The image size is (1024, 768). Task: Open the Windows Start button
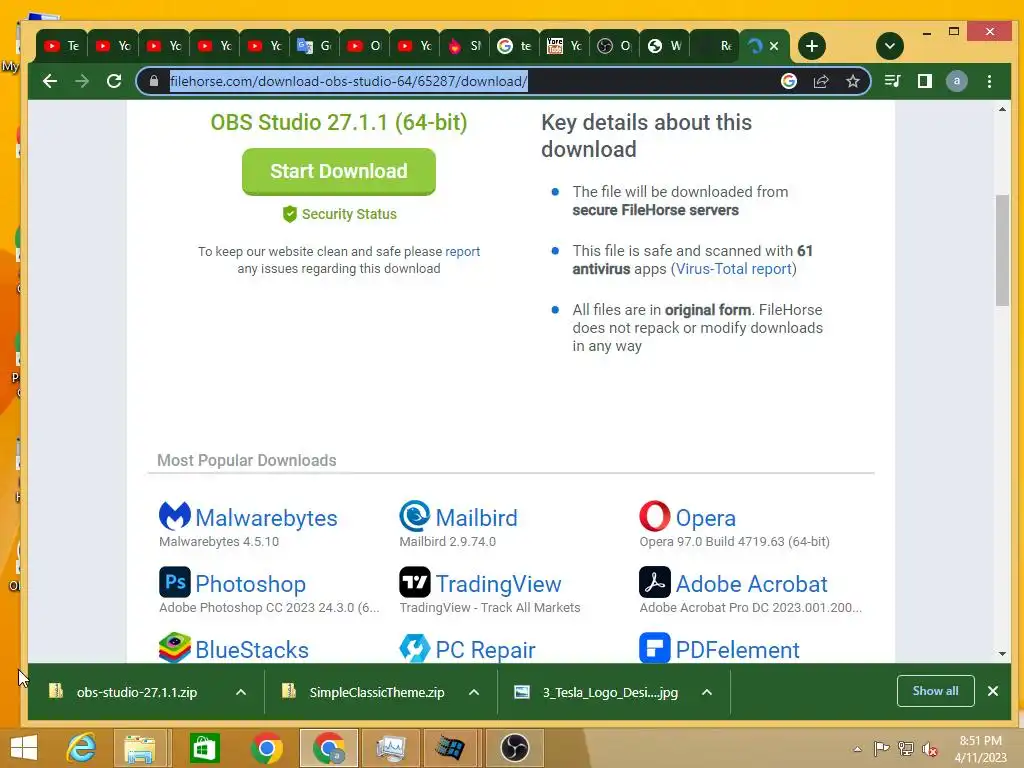coord(24,748)
